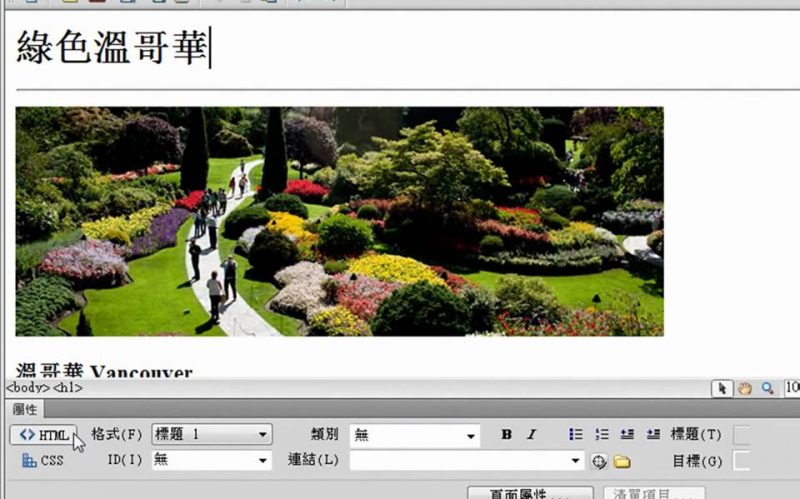Click the point-to-file target icon

(599, 461)
